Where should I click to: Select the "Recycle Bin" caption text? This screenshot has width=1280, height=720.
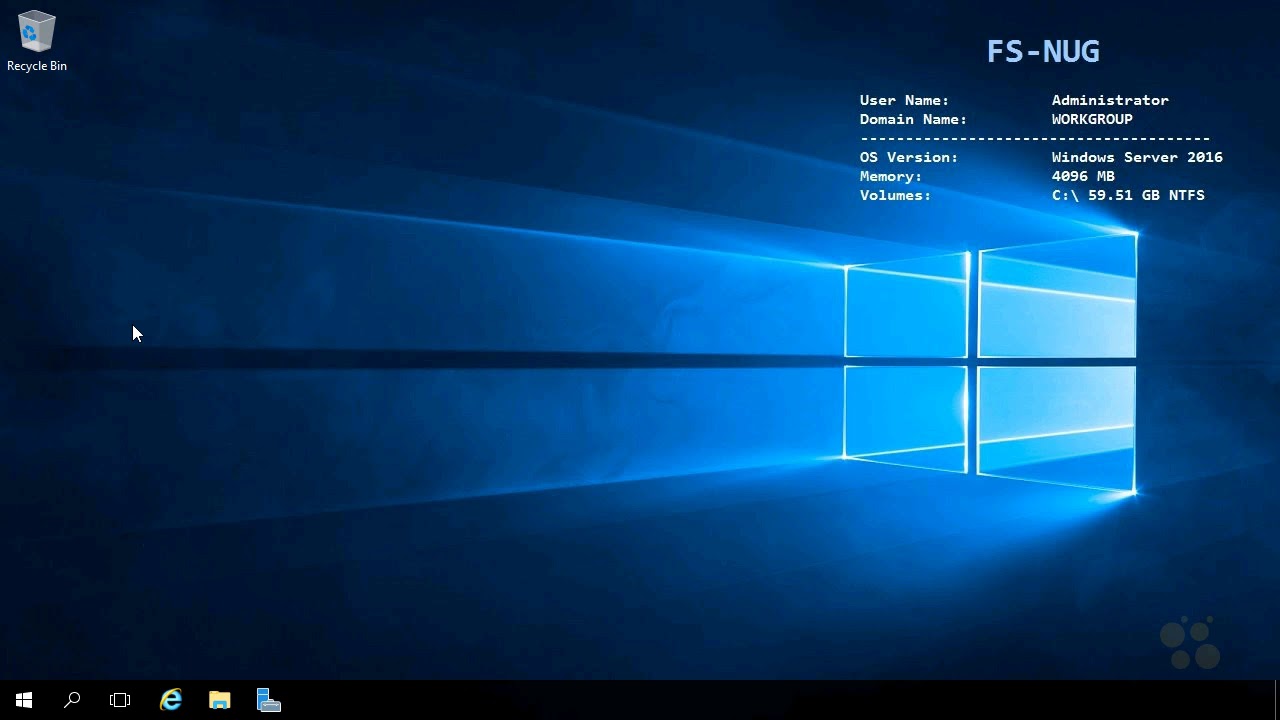[37, 66]
